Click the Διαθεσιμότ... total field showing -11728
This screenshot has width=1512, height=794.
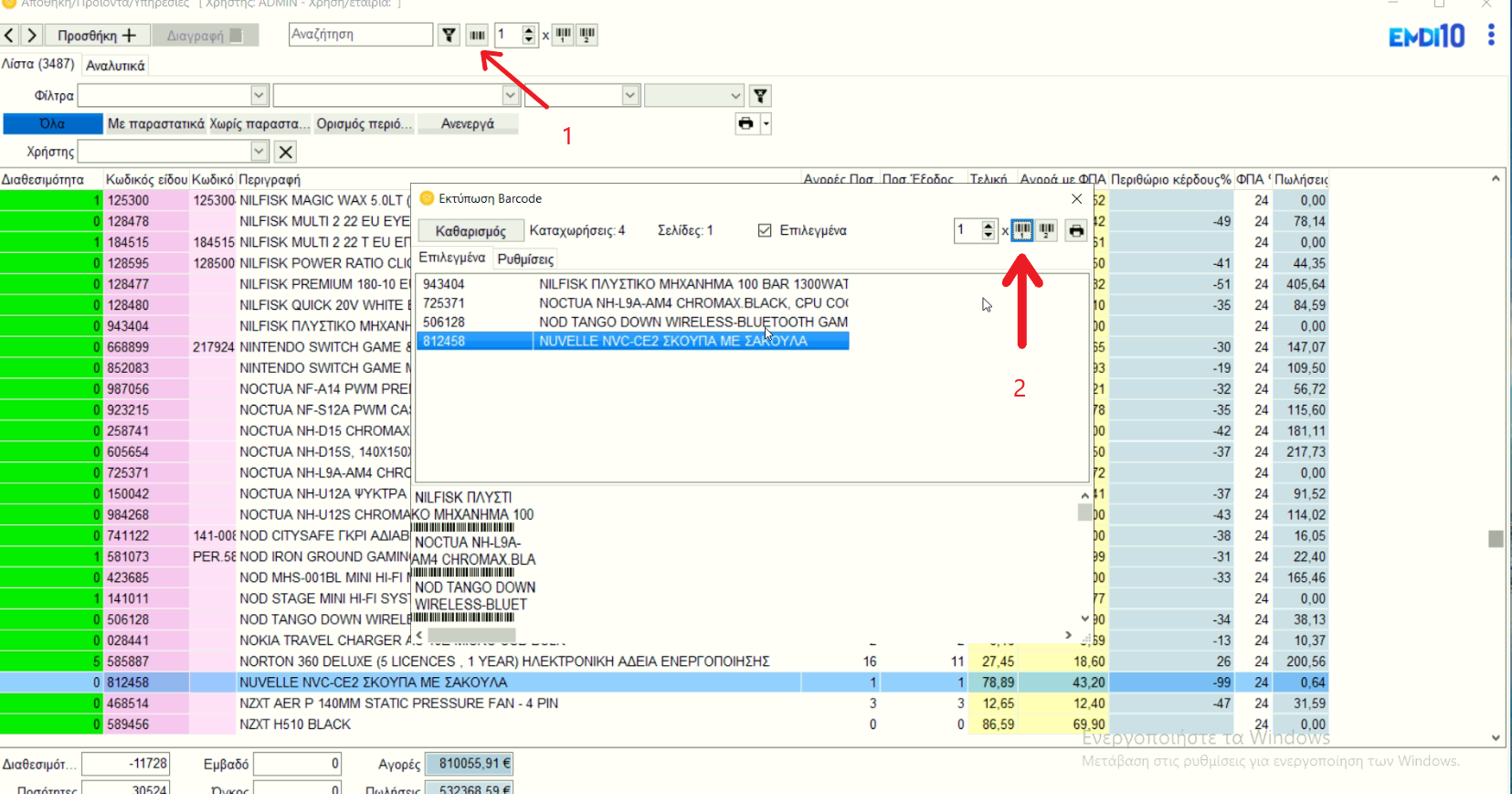125,764
